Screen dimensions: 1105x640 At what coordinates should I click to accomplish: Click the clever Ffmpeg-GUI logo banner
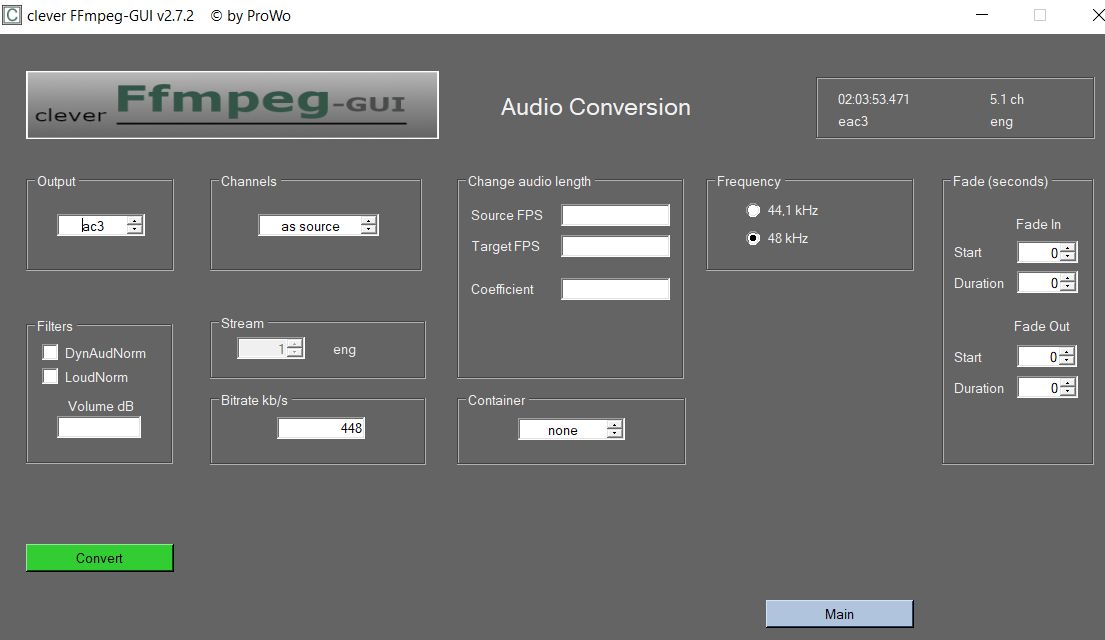tap(233, 105)
